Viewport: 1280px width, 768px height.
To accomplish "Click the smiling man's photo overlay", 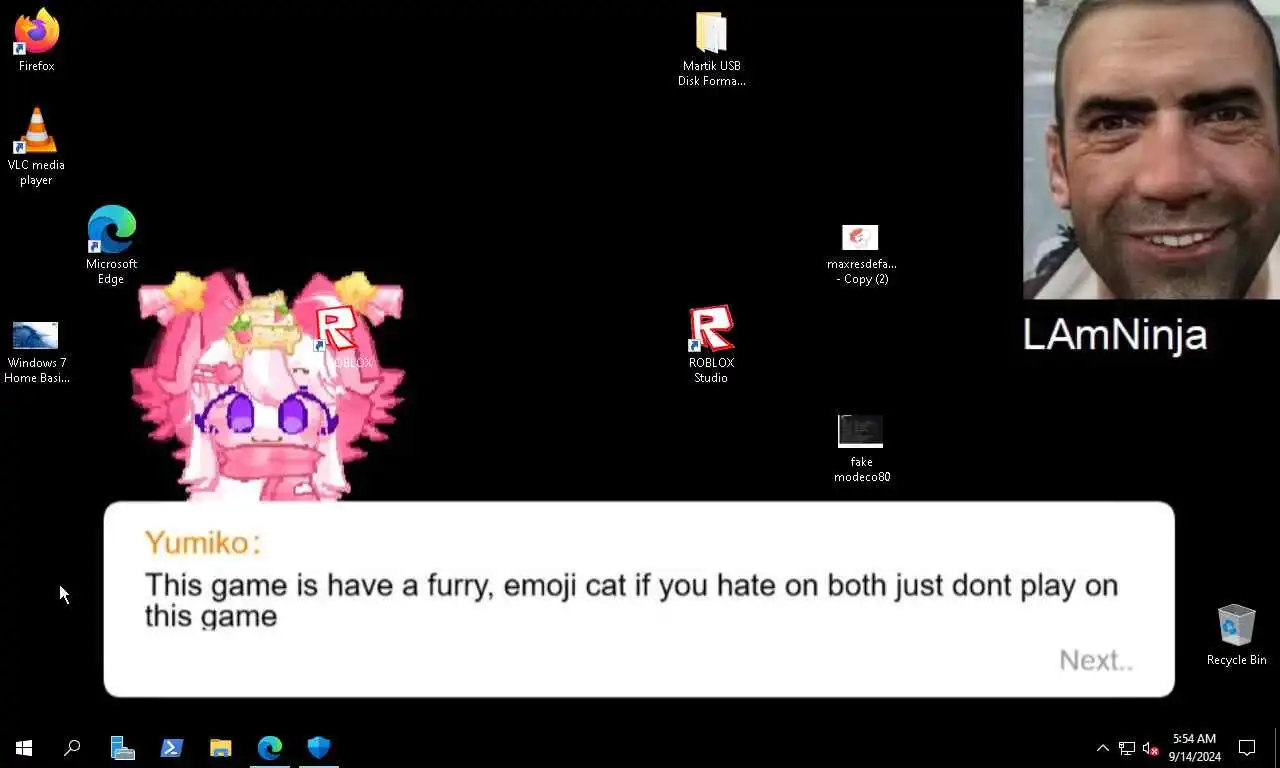I will pyautogui.click(x=1151, y=149).
